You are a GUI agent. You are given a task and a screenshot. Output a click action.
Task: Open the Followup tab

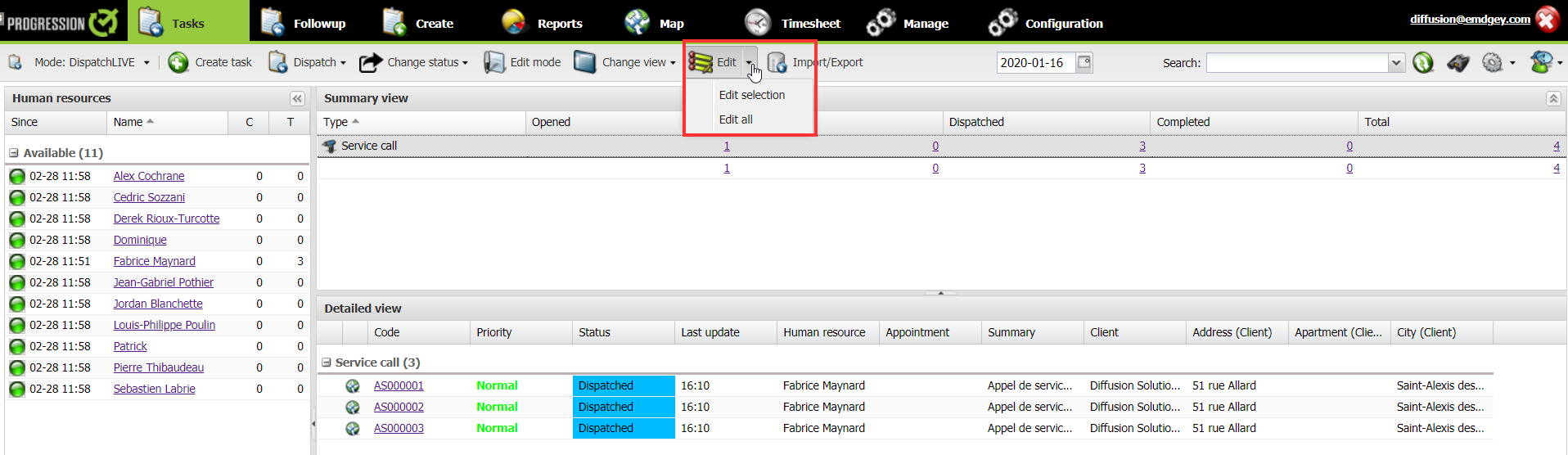click(x=303, y=23)
